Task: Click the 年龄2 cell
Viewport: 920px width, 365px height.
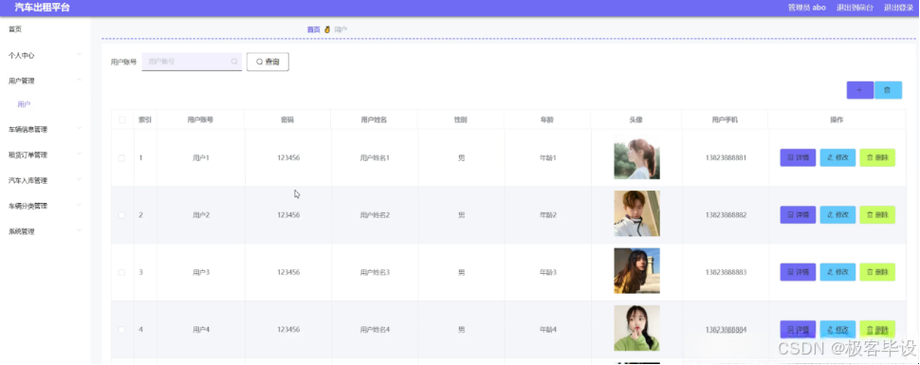Action: [x=548, y=215]
